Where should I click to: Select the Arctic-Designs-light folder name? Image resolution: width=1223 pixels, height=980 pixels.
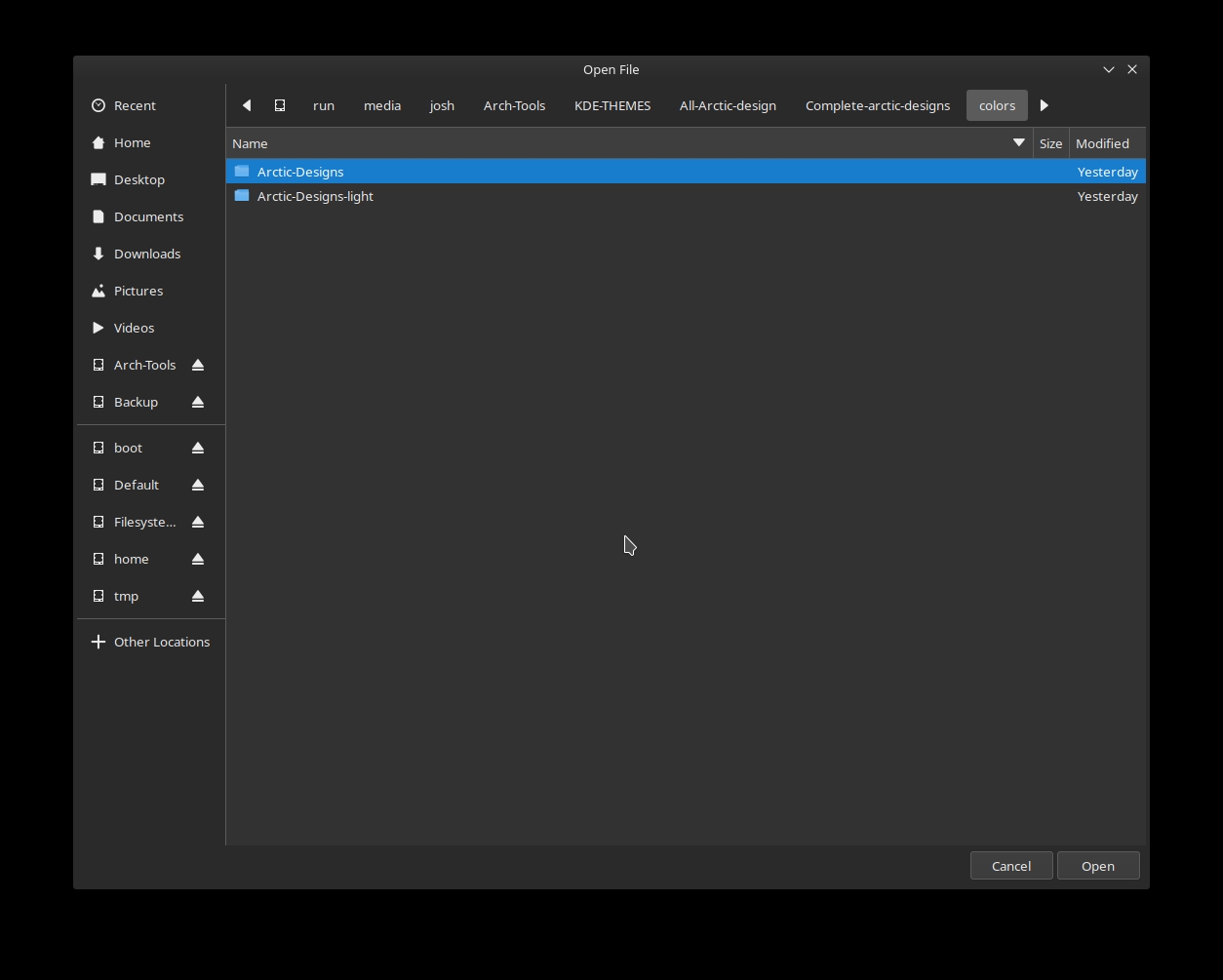(315, 196)
